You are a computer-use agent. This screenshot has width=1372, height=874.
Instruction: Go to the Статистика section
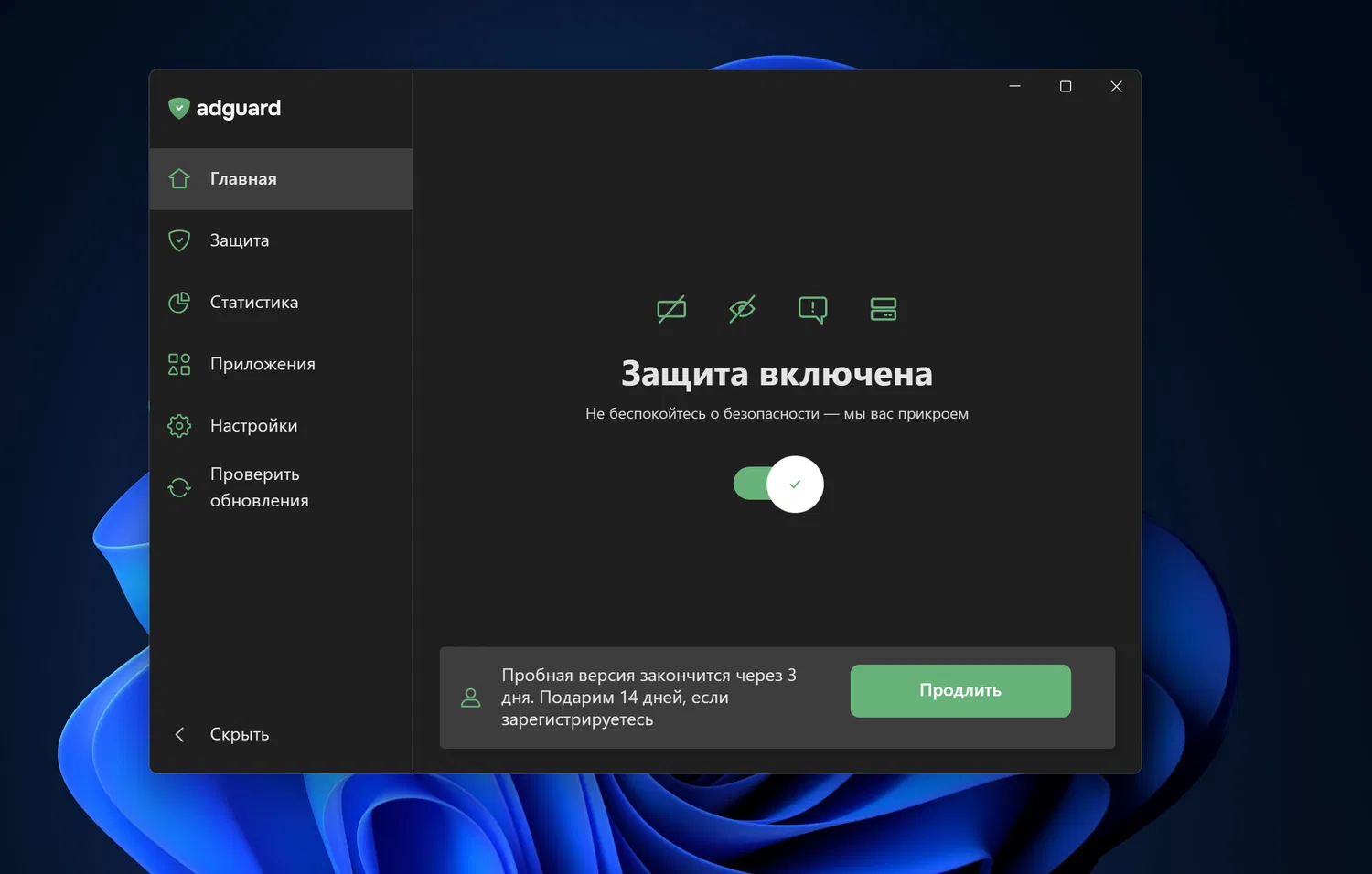pyautogui.click(x=281, y=303)
